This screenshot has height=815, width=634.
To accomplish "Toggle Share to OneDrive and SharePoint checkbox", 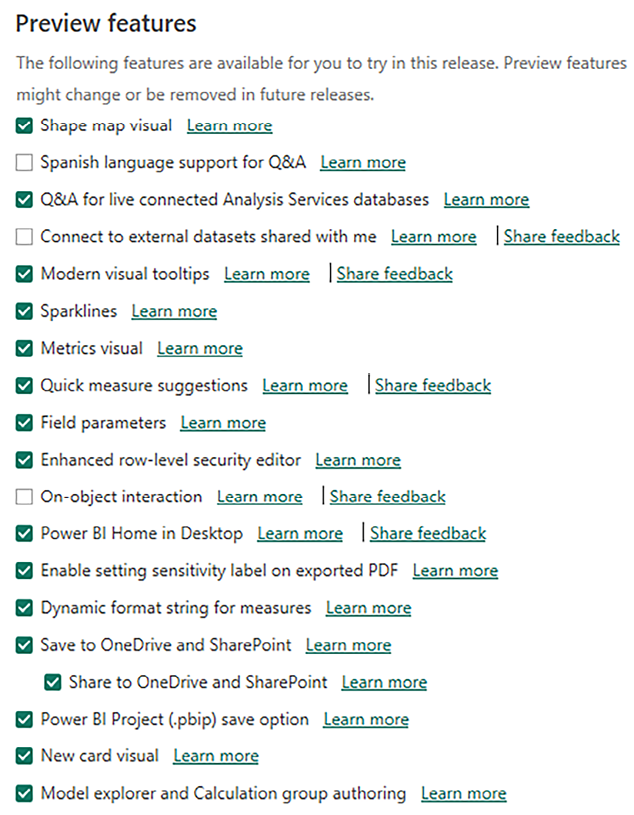I will [x=53, y=683].
